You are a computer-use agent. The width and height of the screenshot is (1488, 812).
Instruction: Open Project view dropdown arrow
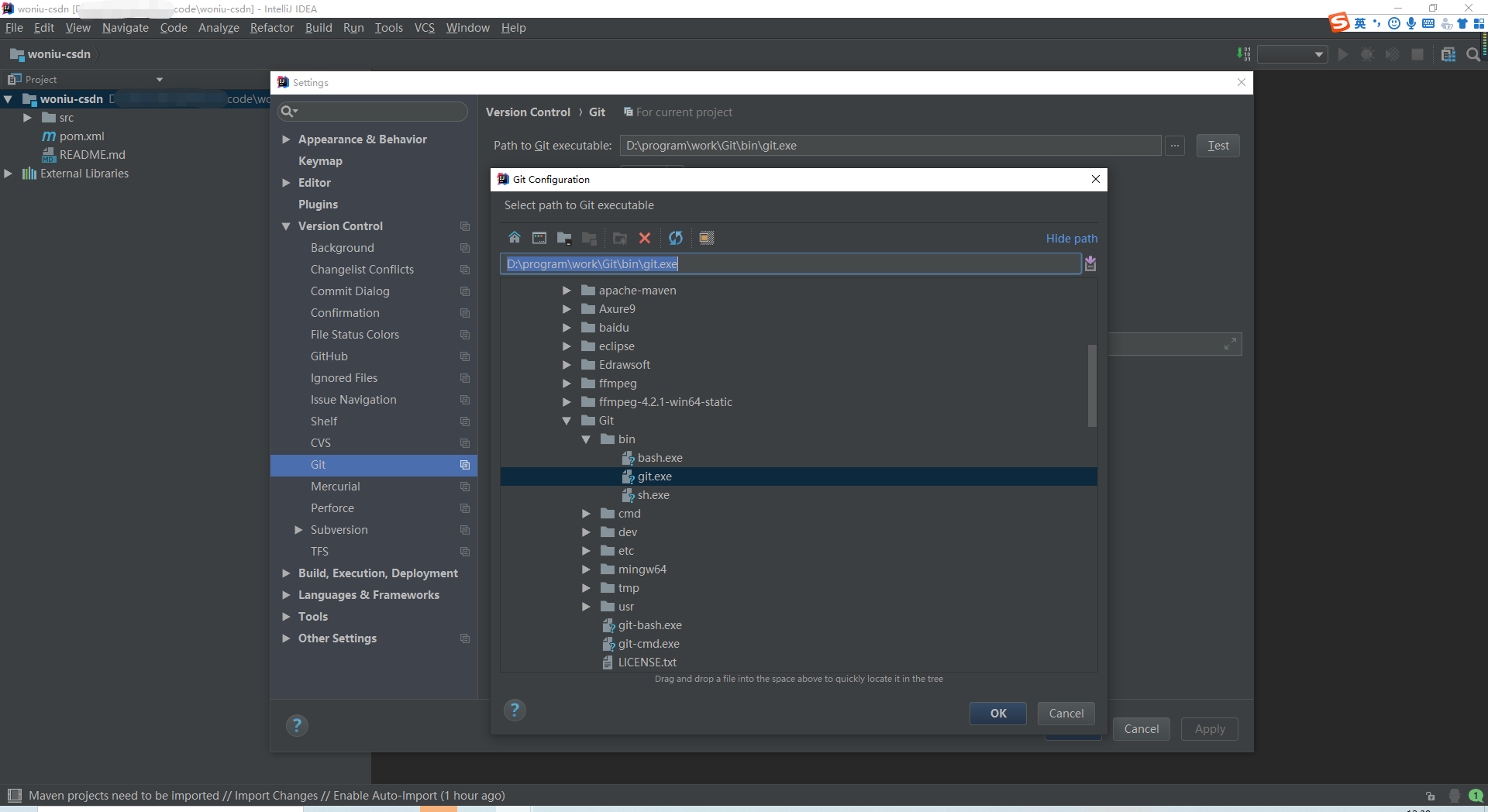coord(160,79)
